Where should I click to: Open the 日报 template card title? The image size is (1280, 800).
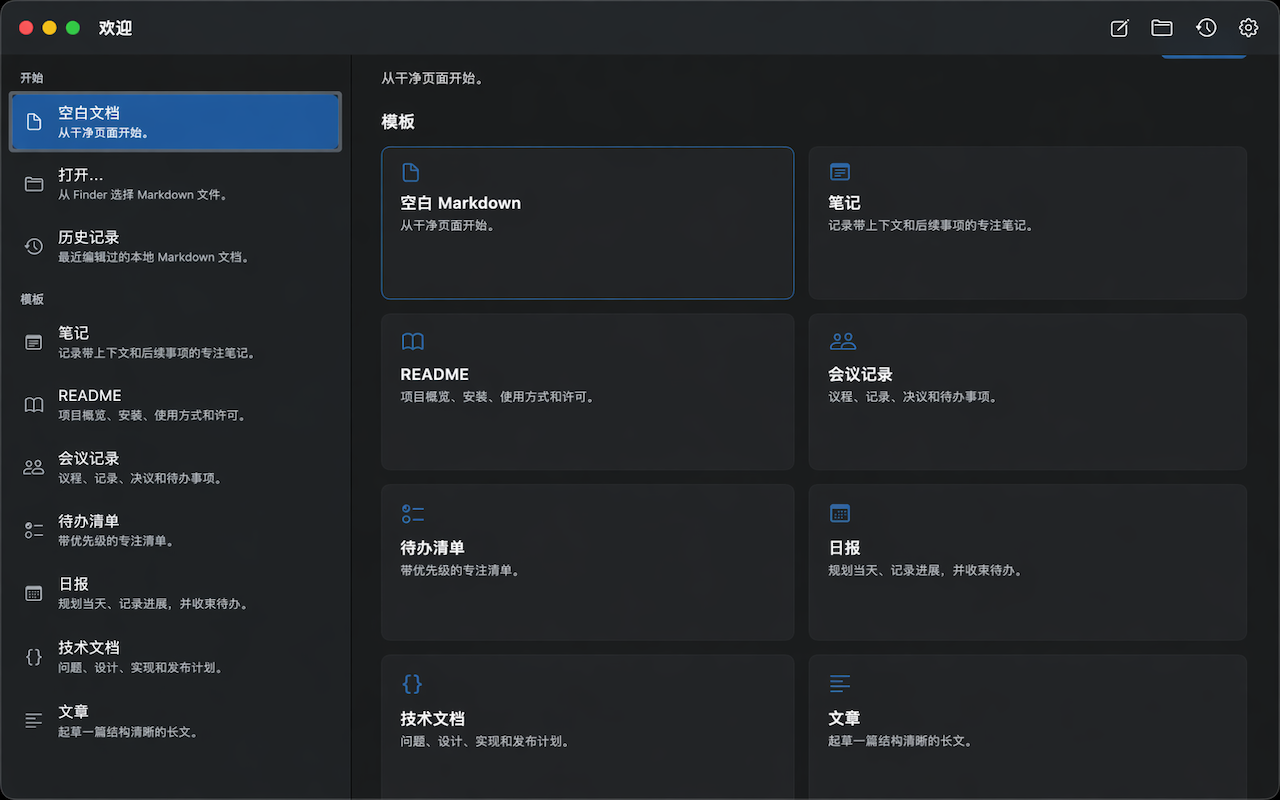tap(844, 548)
